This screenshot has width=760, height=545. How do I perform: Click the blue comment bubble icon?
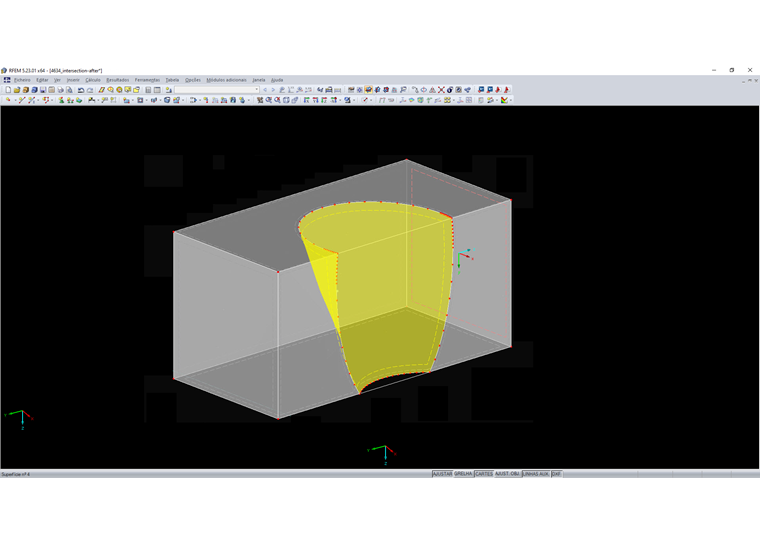tap(481, 90)
